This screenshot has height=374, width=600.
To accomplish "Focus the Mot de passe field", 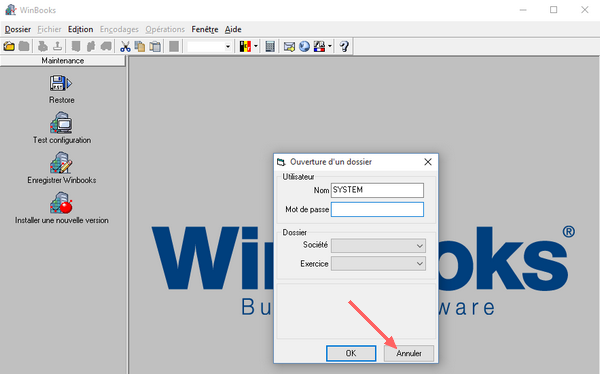I will [x=377, y=209].
